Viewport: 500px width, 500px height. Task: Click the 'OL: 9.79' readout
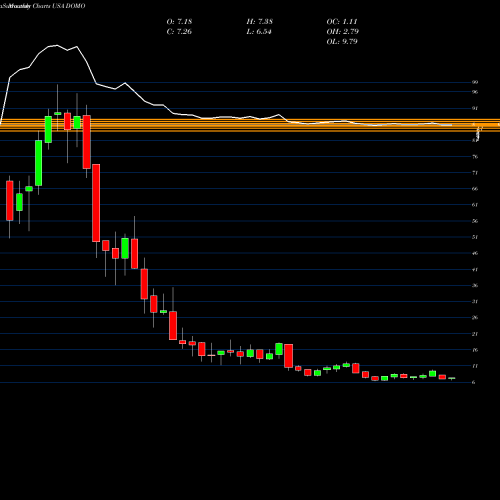(342, 42)
